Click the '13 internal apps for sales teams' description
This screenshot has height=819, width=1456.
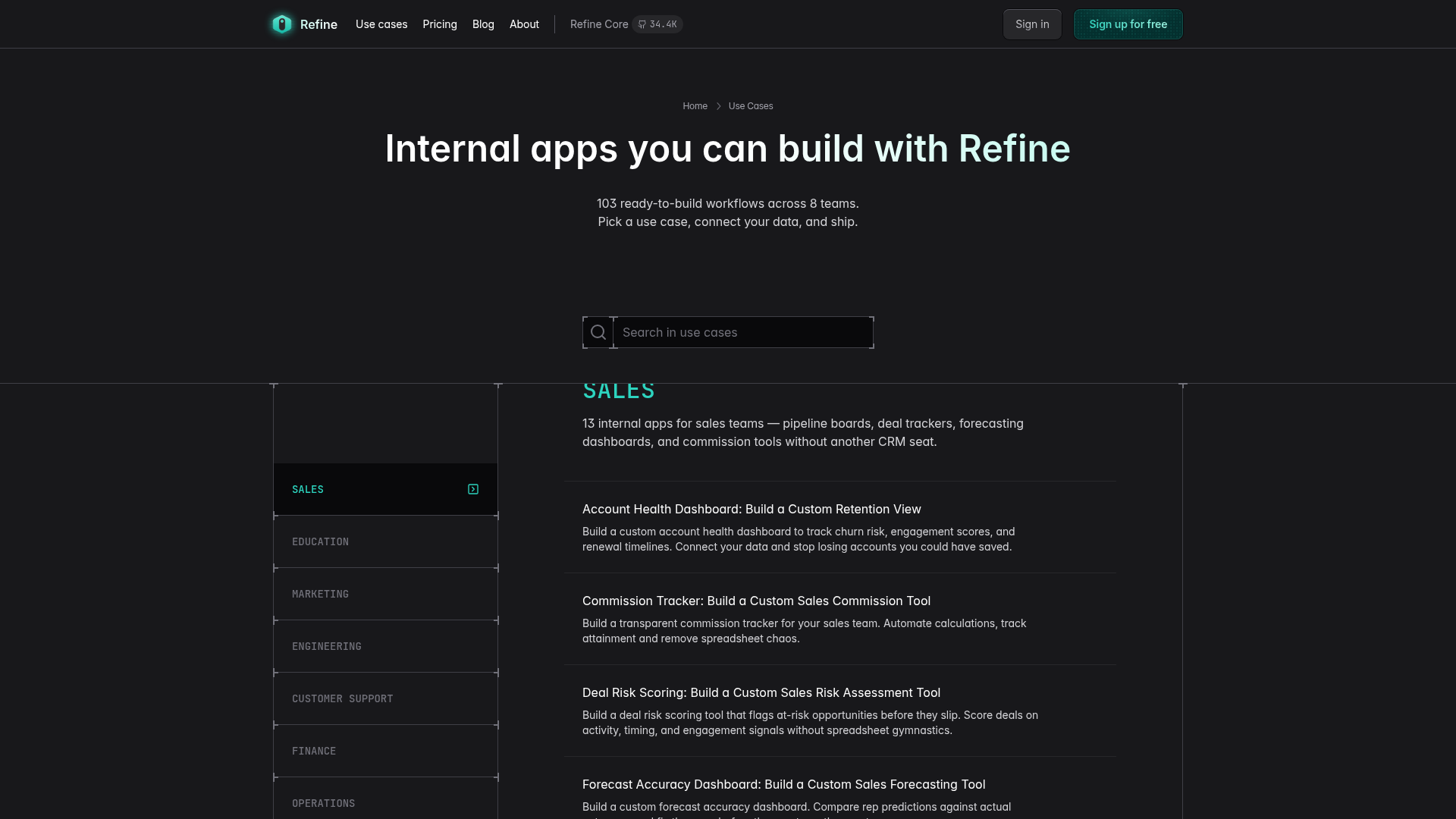(x=803, y=432)
